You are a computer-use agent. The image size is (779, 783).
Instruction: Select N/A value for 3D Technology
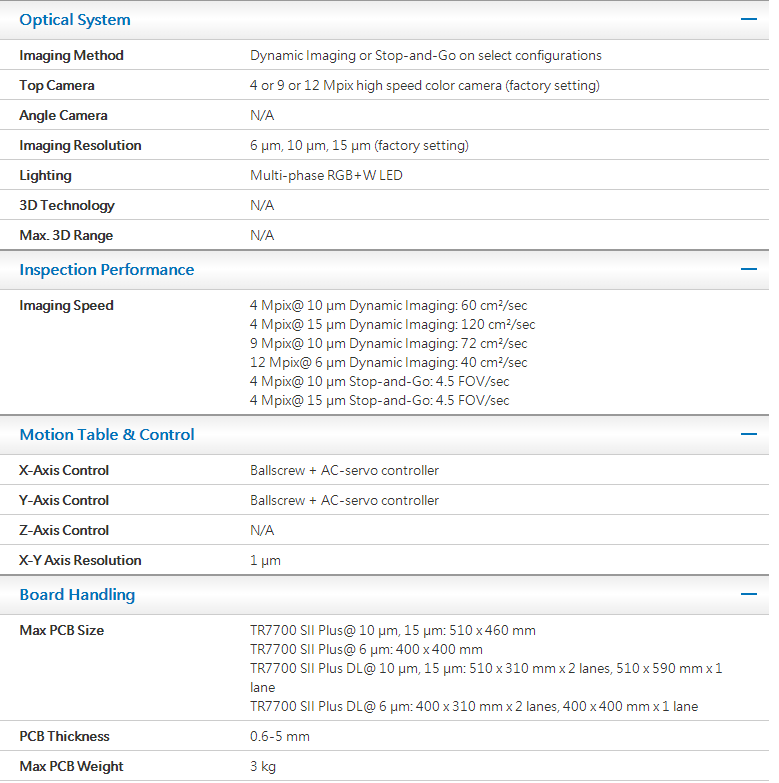tap(262, 205)
